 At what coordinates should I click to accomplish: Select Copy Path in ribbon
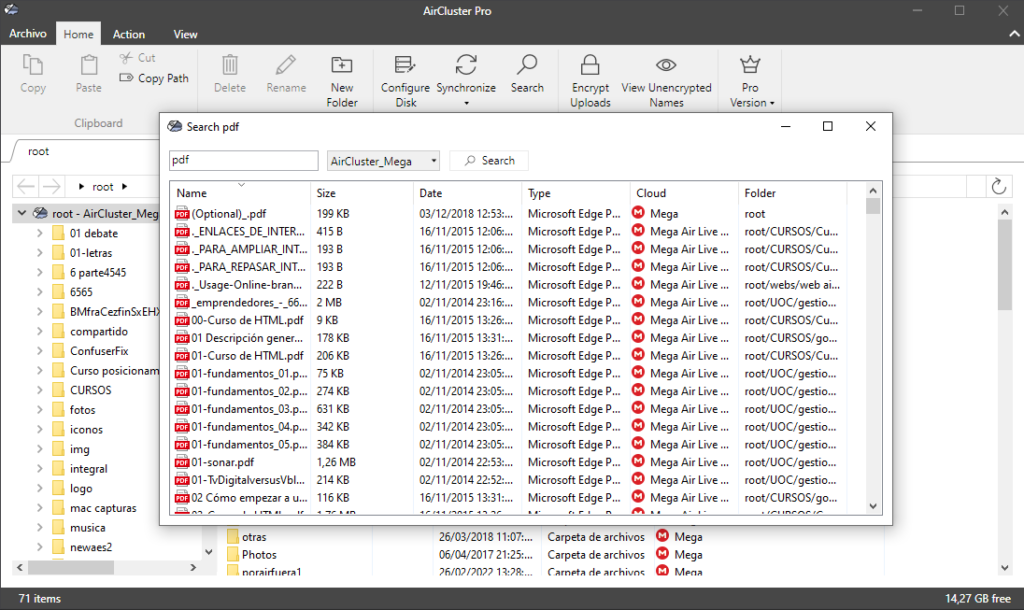[154, 78]
